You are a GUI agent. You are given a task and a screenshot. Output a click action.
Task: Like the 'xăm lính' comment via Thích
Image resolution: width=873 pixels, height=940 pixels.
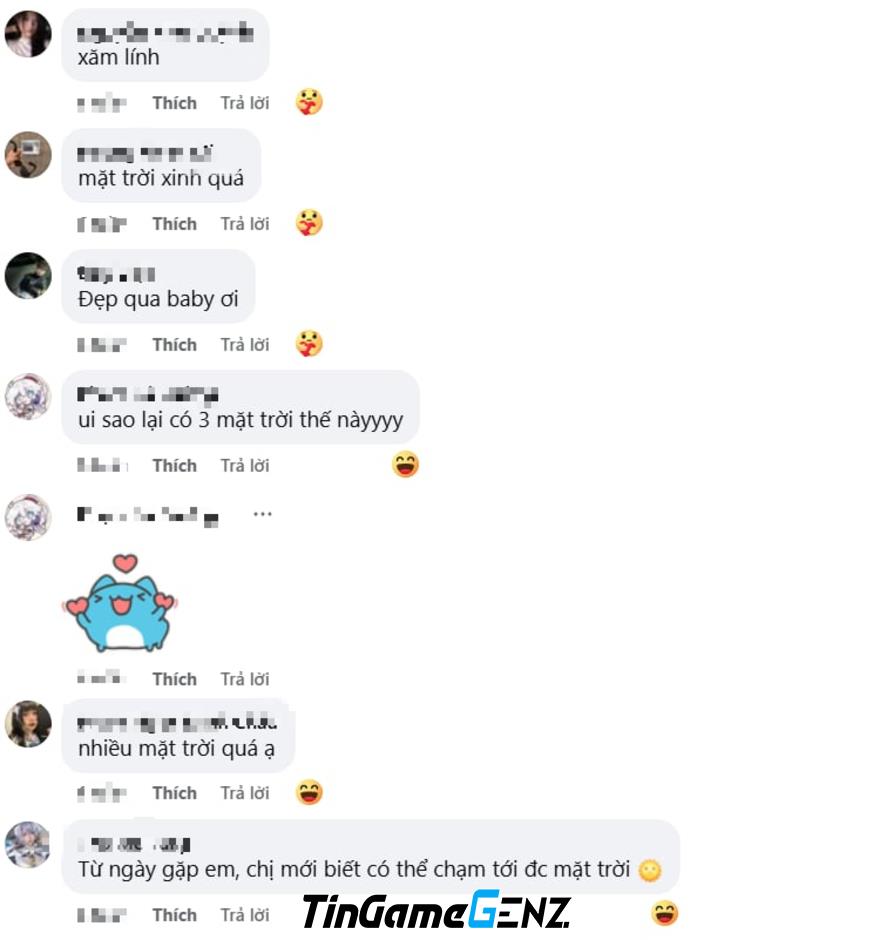[174, 103]
